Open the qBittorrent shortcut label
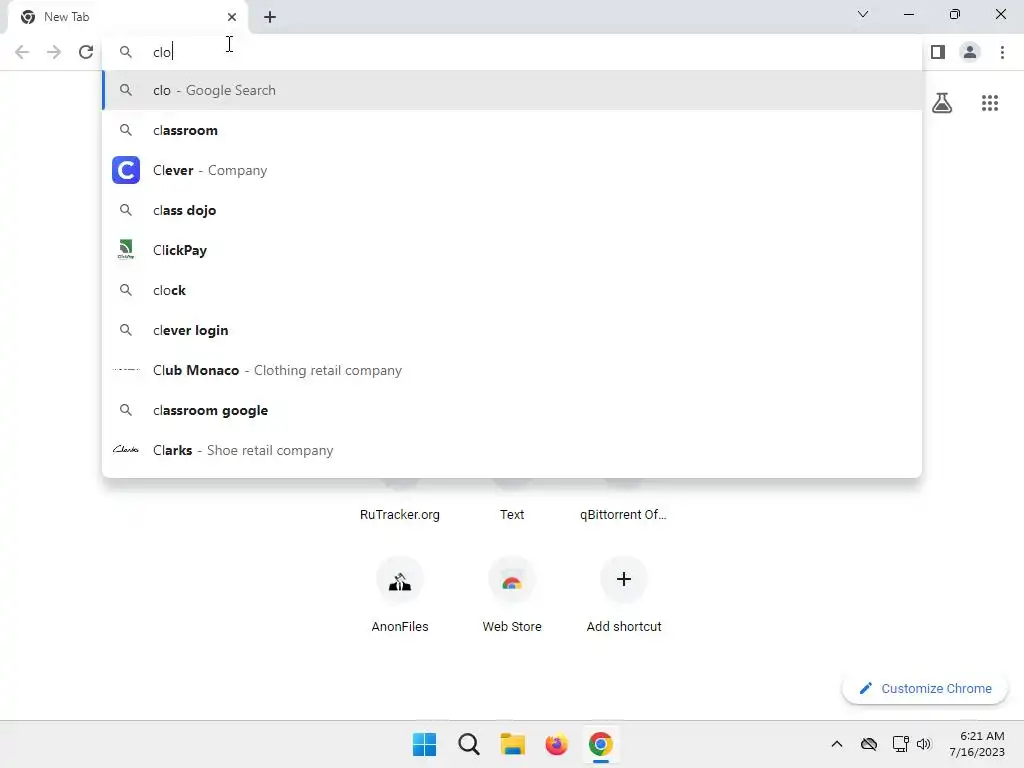The width and height of the screenshot is (1024, 768). point(623,515)
